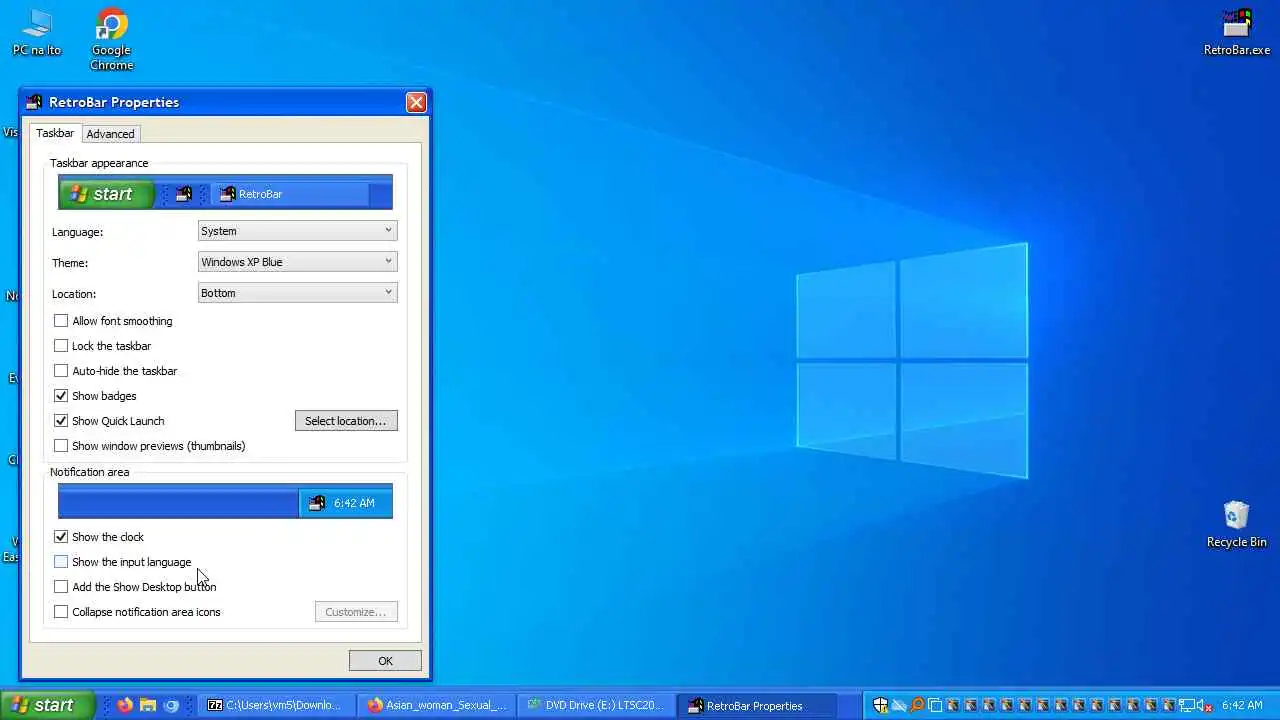Enable Allow font smoothing checkbox

tap(61, 321)
